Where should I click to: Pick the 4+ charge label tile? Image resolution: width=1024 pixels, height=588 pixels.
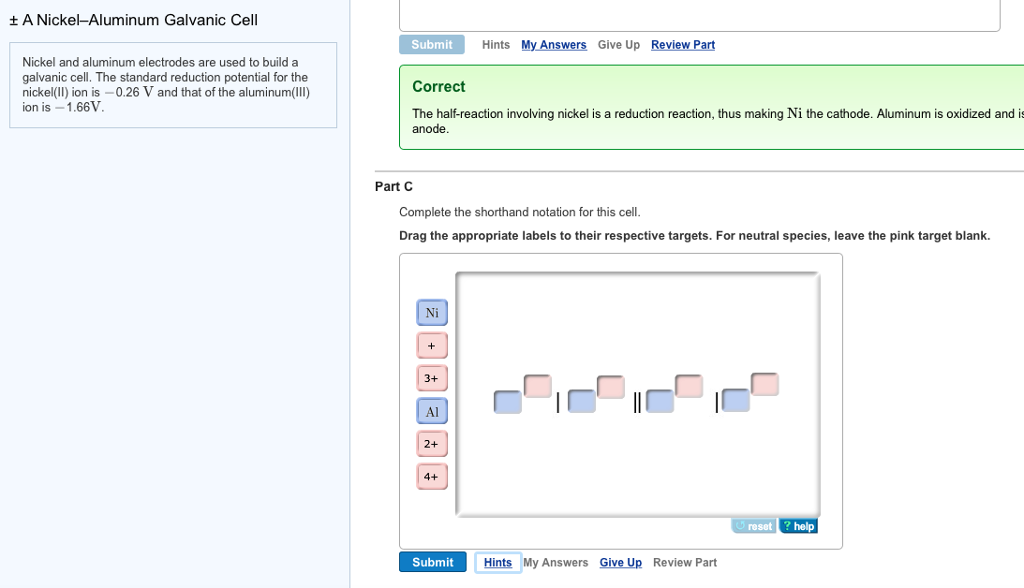(432, 477)
